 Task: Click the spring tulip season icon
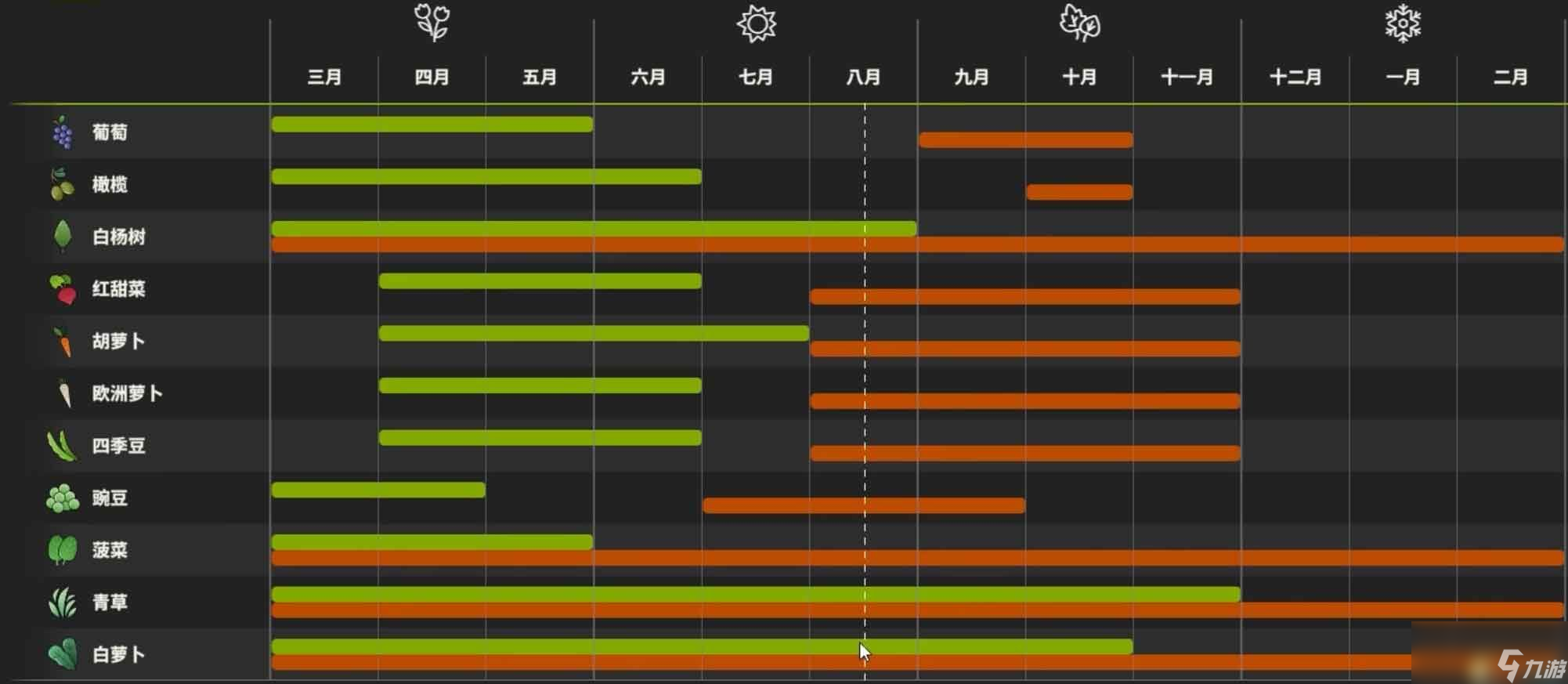coord(432,22)
